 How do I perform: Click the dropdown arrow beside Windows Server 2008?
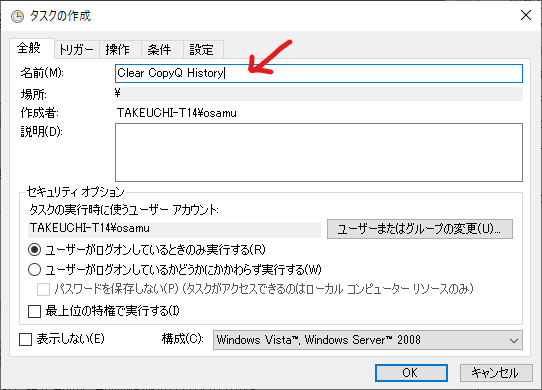pyautogui.click(x=514, y=341)
